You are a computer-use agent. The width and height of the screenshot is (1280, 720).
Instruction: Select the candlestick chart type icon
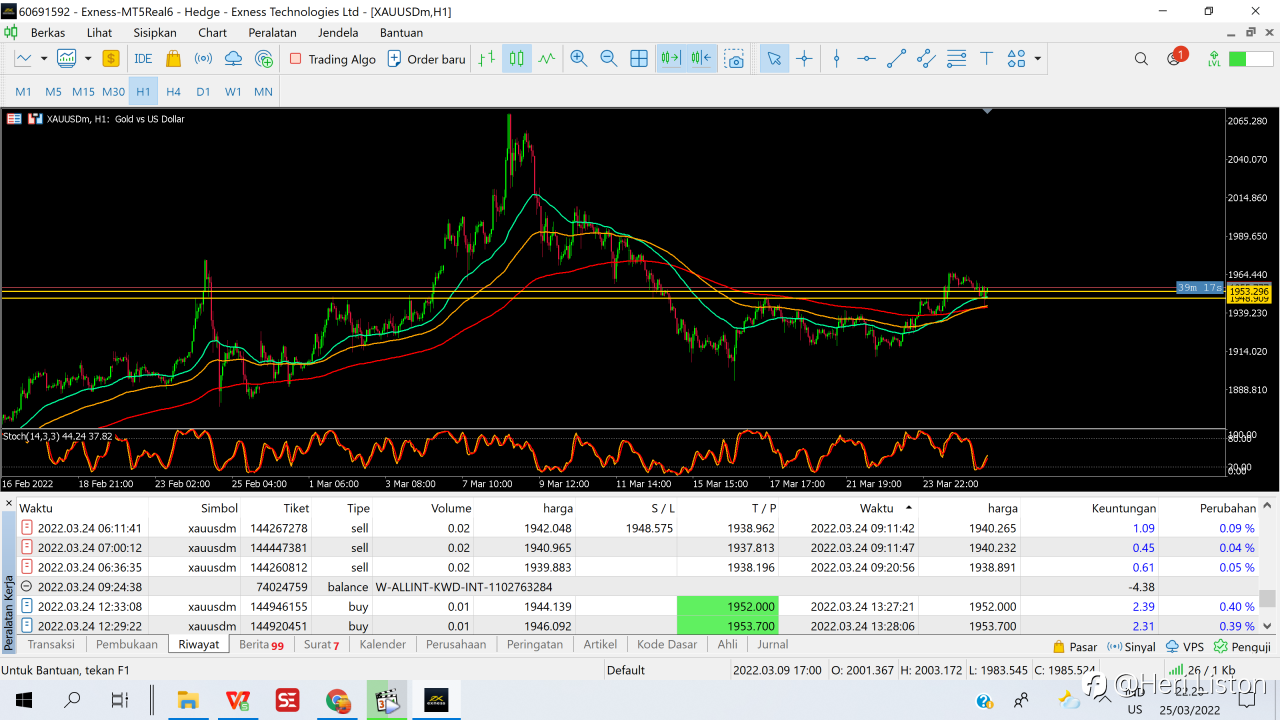click(516, 59)
